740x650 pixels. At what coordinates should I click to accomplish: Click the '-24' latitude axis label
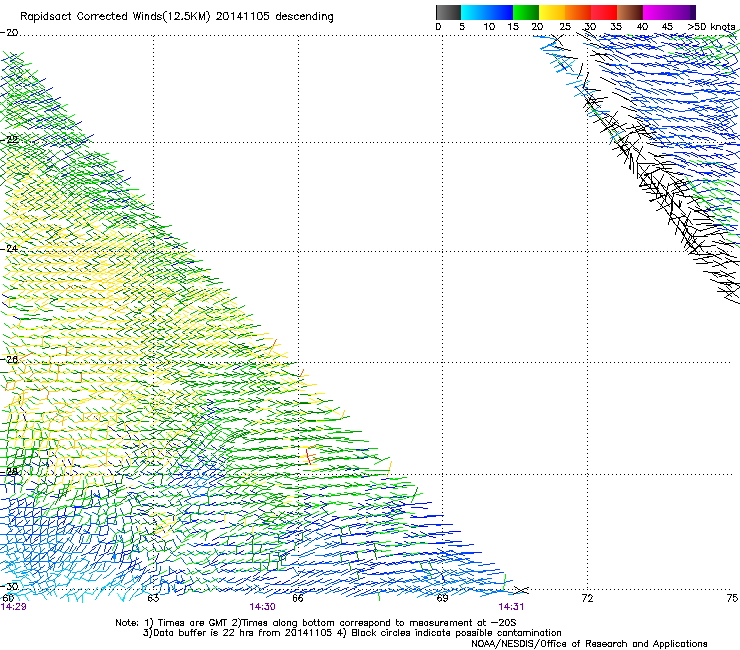tap(9, 248)
